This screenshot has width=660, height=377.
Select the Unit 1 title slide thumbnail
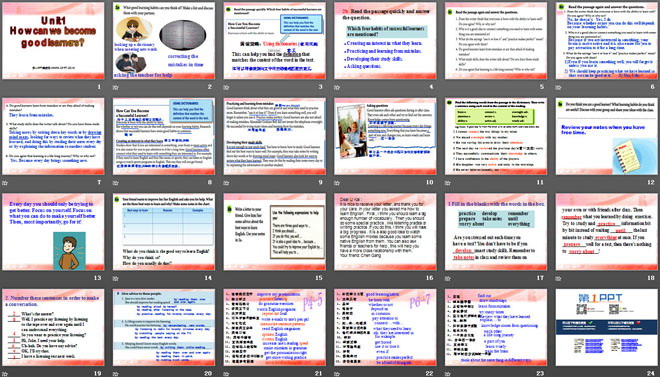53,41
